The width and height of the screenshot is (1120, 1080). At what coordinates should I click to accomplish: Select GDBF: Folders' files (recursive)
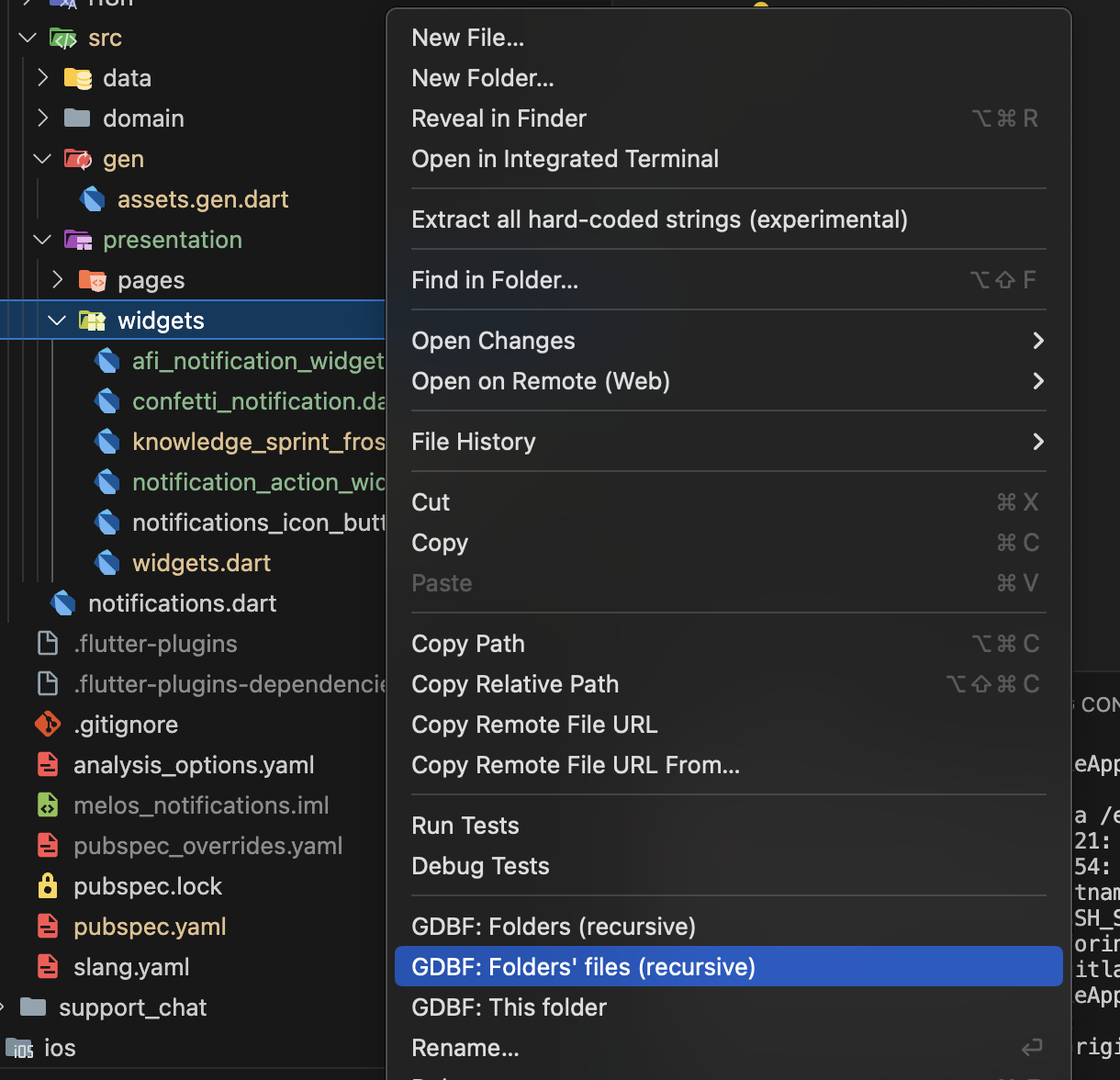point(583,967)
